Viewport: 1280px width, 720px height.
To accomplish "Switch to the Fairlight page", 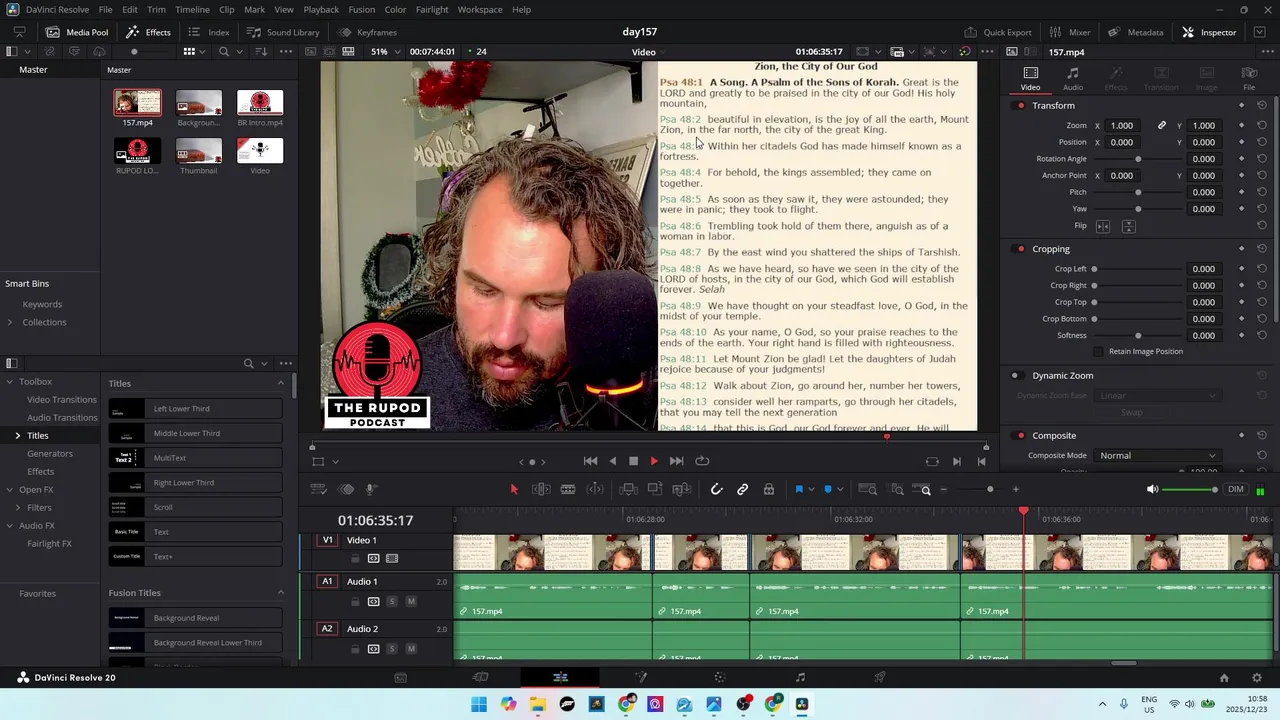I will (x=800, y=678).
